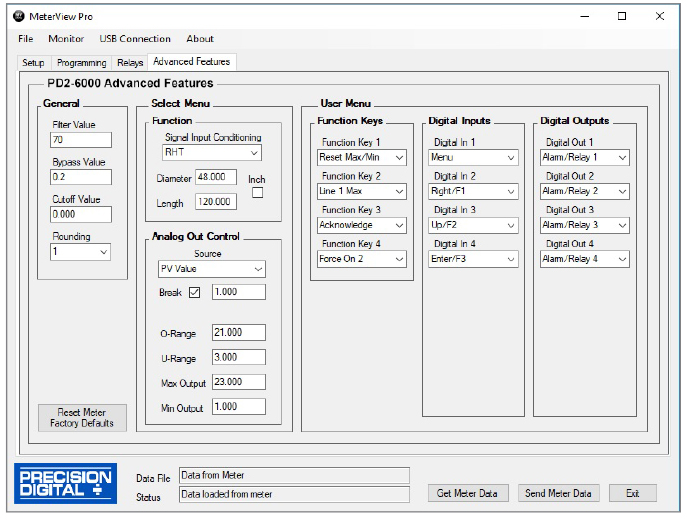The image size is (692, 524).
Task: Open the Digital Out 3 dropdown
Action: pyautogui.click(x=585, y=225)
